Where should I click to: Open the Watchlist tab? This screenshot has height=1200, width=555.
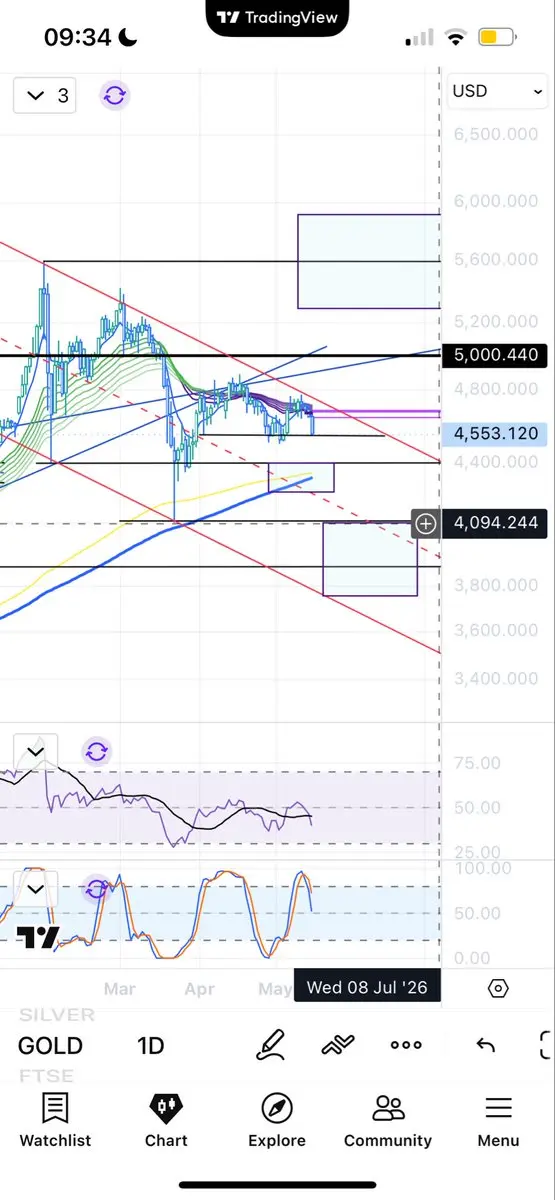(55, 1120)
